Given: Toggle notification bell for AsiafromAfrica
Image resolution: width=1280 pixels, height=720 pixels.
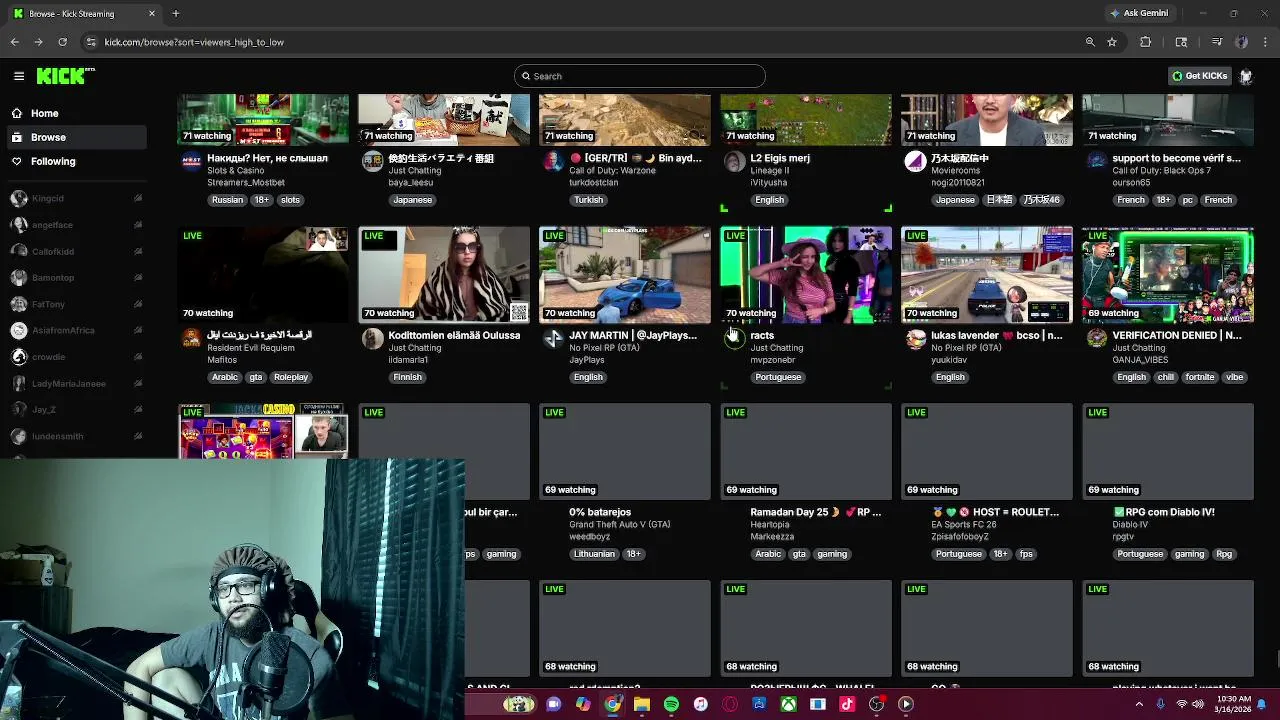Looking at the screenshot, I should coord(138,330).
